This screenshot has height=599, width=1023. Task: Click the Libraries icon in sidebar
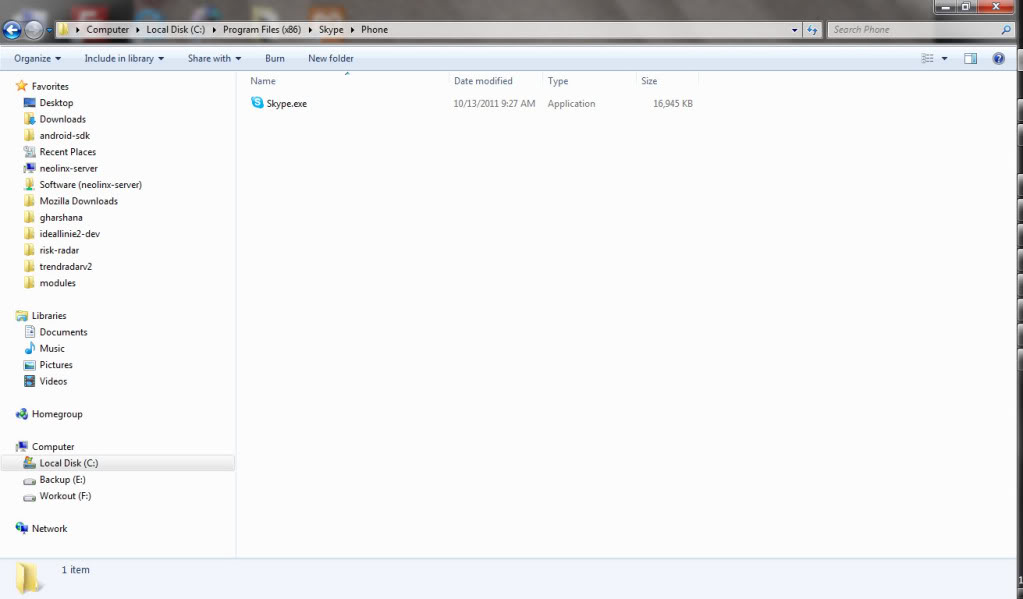(22, 316)
